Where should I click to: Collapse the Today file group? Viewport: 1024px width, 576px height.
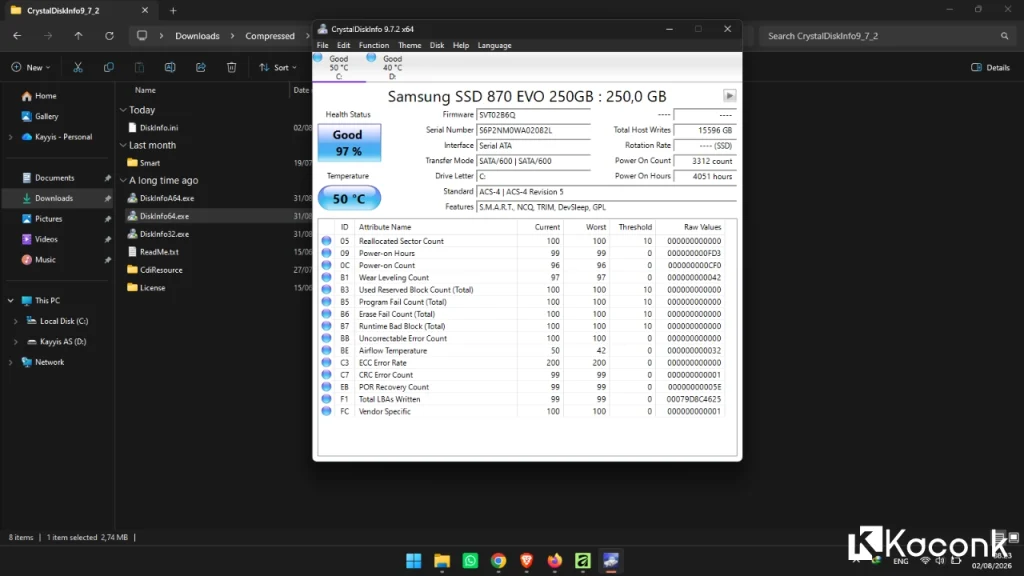[x=123, y=110]
